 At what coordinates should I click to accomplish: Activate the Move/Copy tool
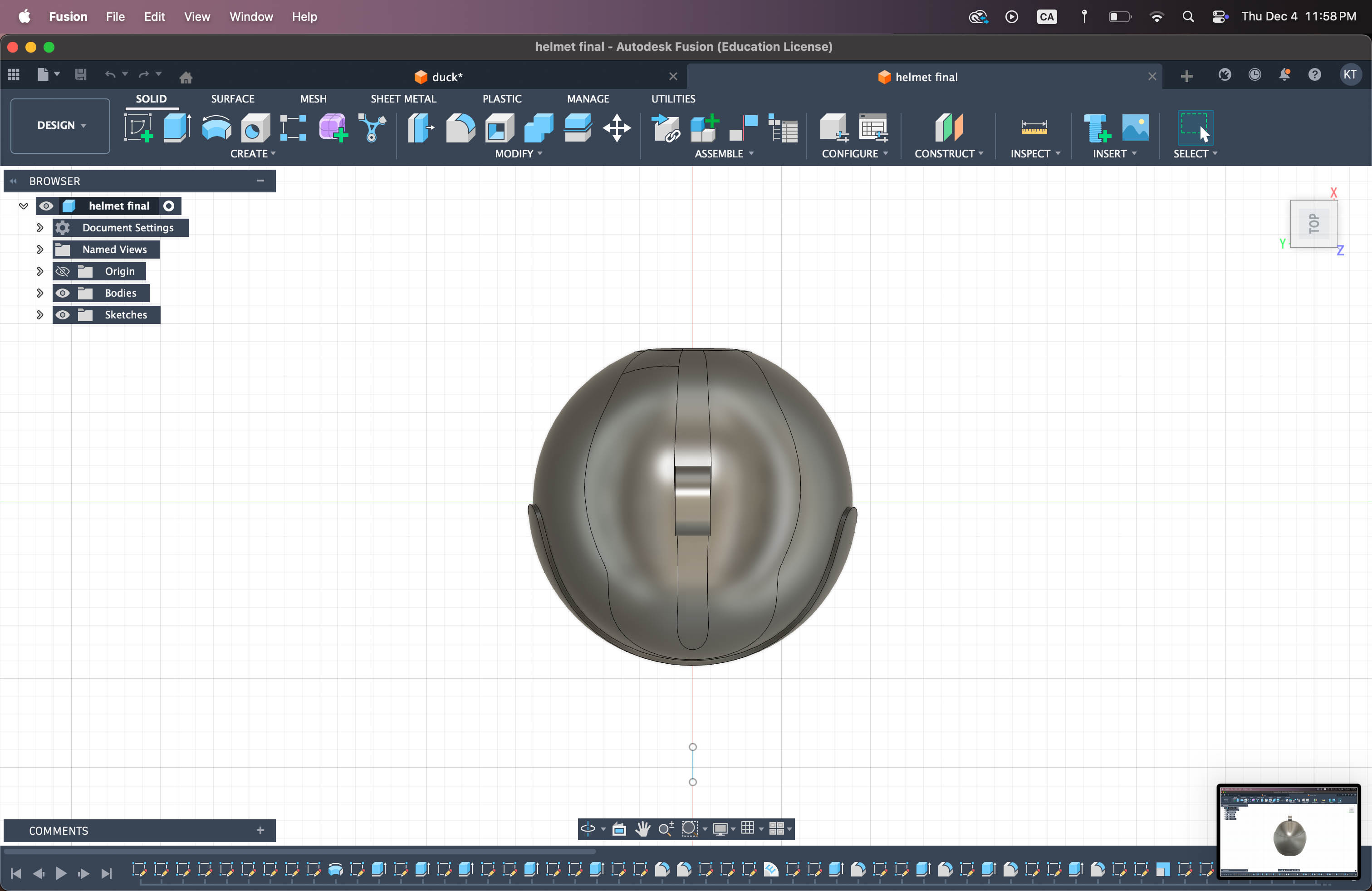(x=616, y=127)
